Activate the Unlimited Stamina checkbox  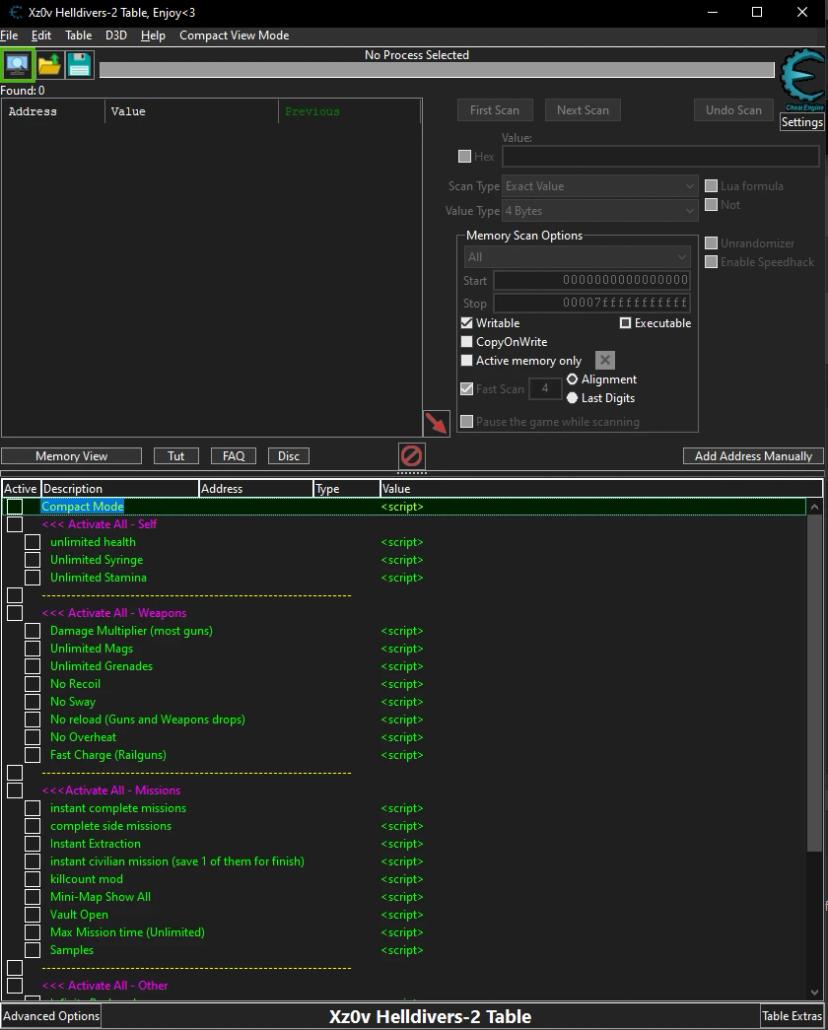point(32,577)
